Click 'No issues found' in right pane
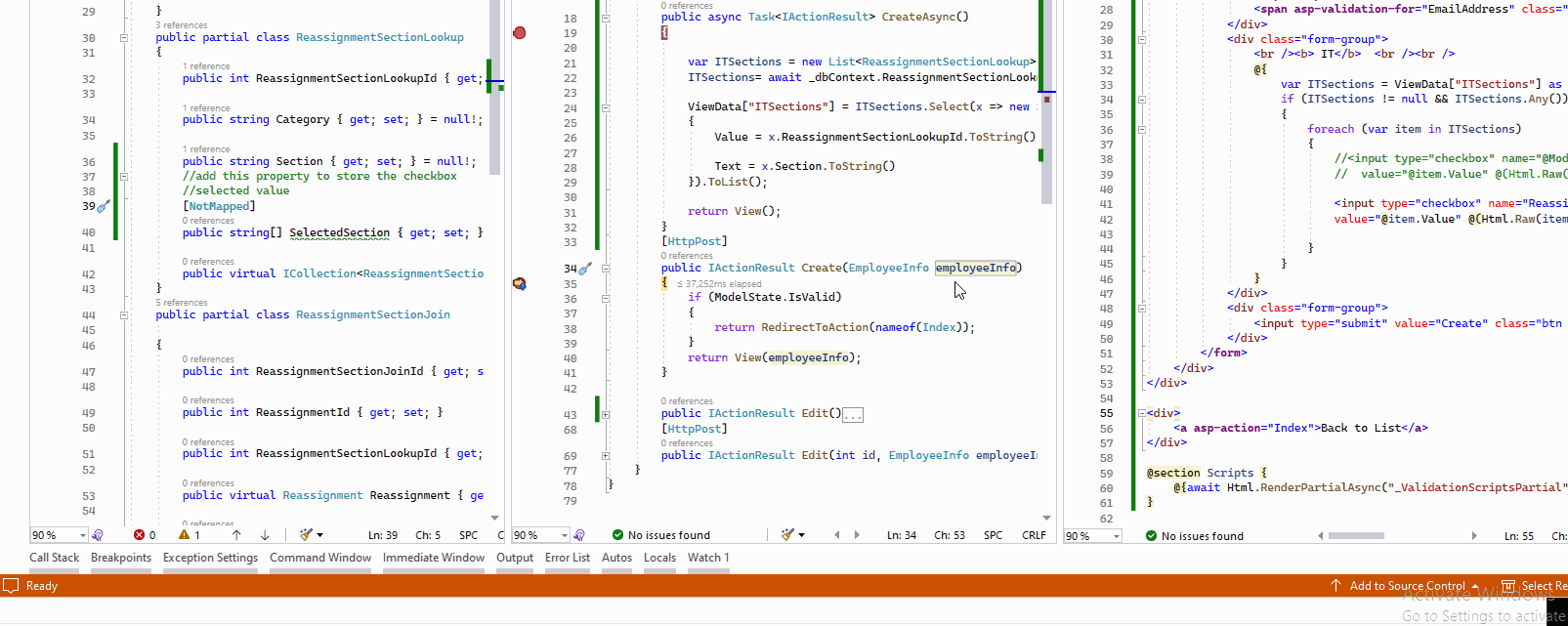This screenshot has width=1568, height=626. tap(1203, 536)
